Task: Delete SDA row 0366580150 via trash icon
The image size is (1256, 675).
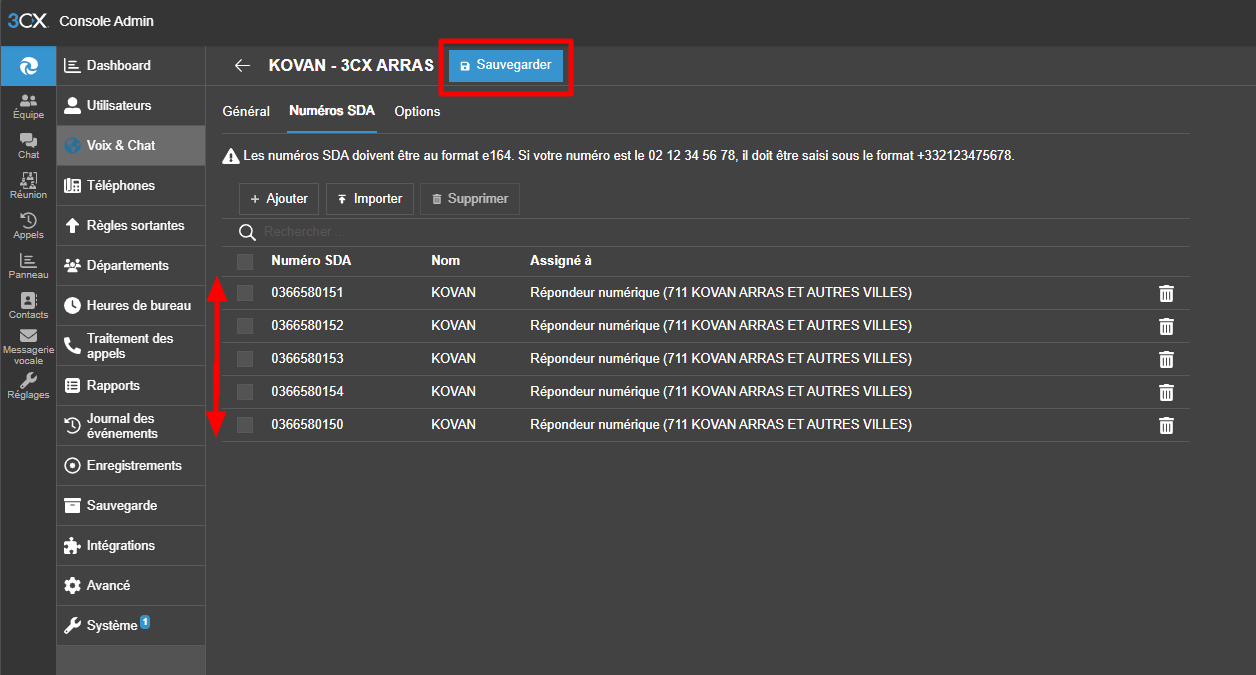Action: coord(1166,425)
